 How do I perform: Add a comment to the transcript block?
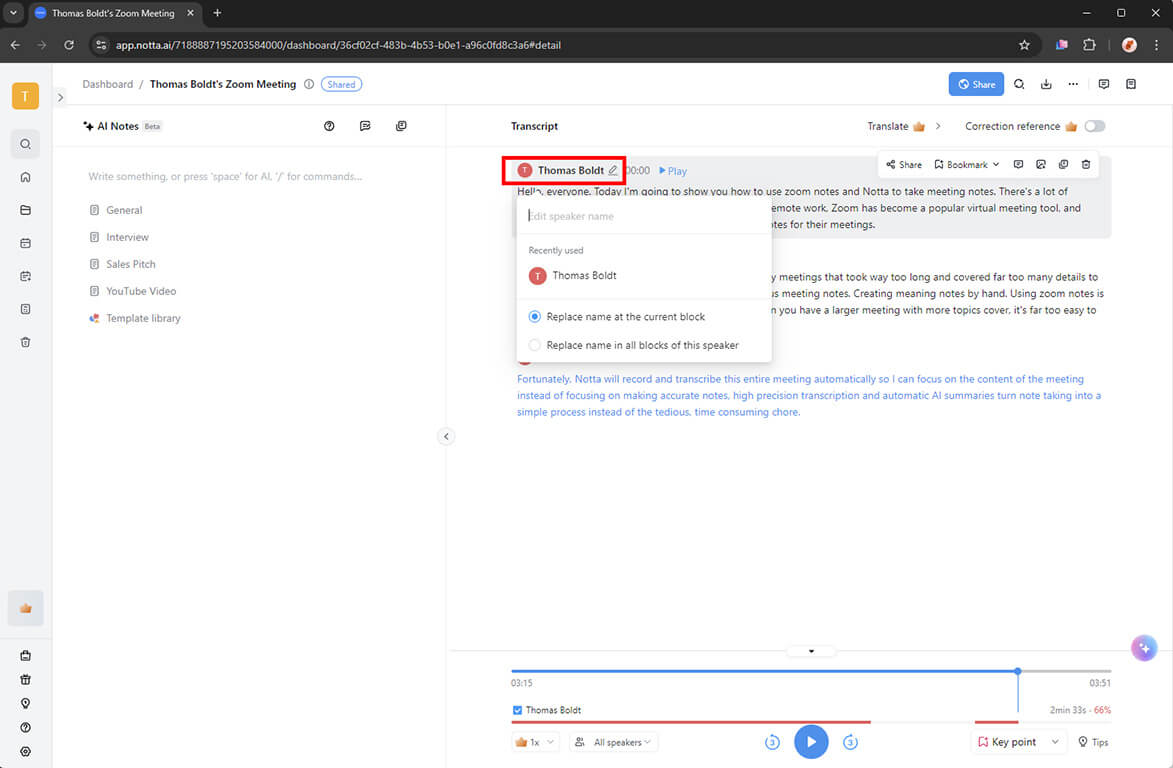pos(1018,165)
